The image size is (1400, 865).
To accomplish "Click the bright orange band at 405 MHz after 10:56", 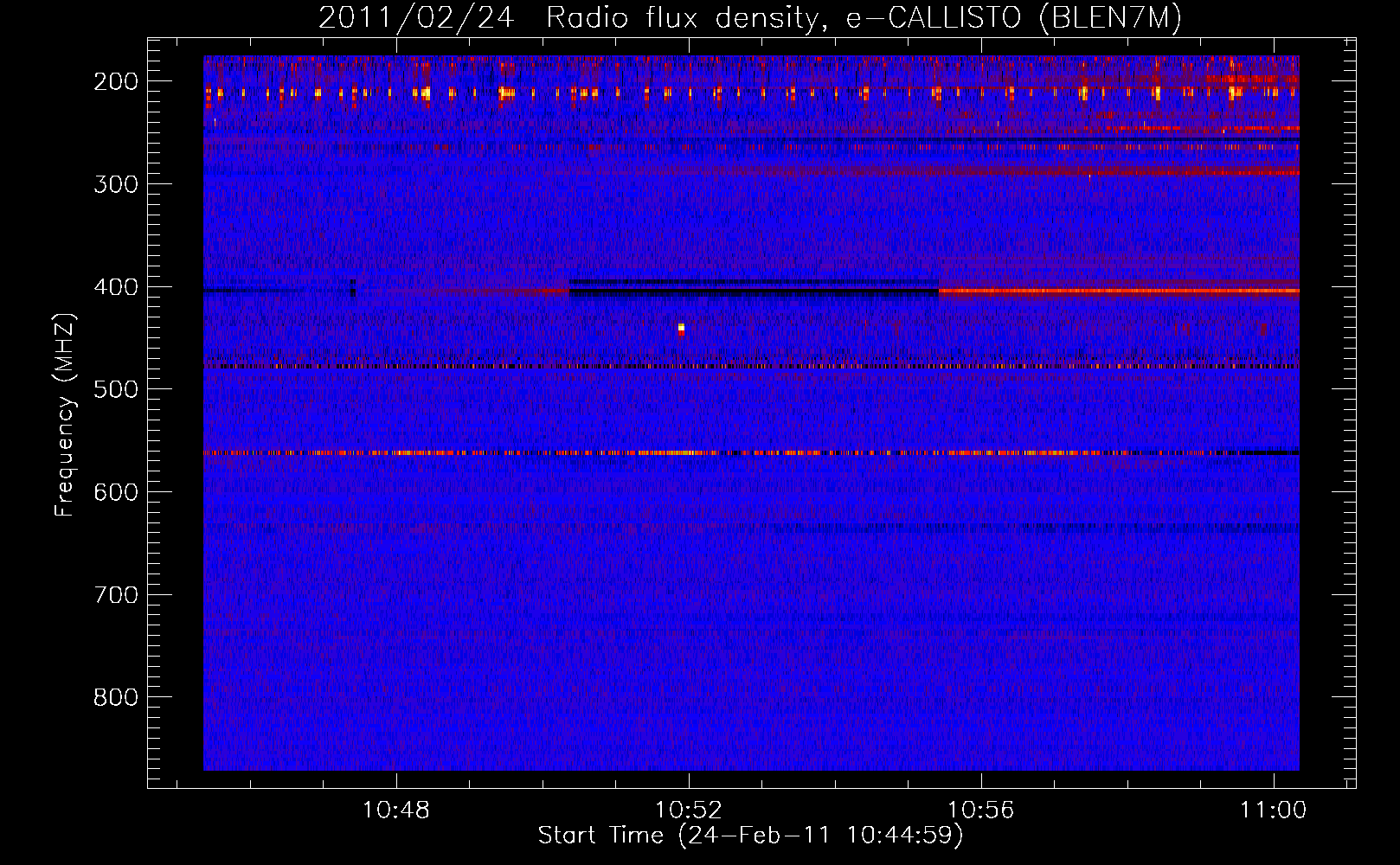I will pos(1119,292).
